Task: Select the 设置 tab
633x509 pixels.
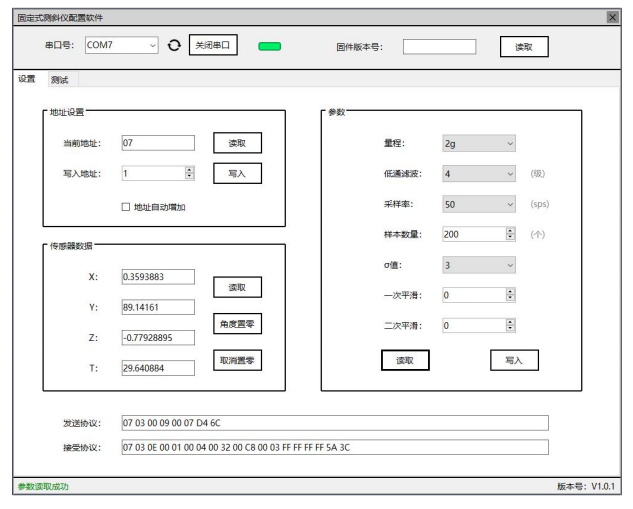Action: [27, 79]
